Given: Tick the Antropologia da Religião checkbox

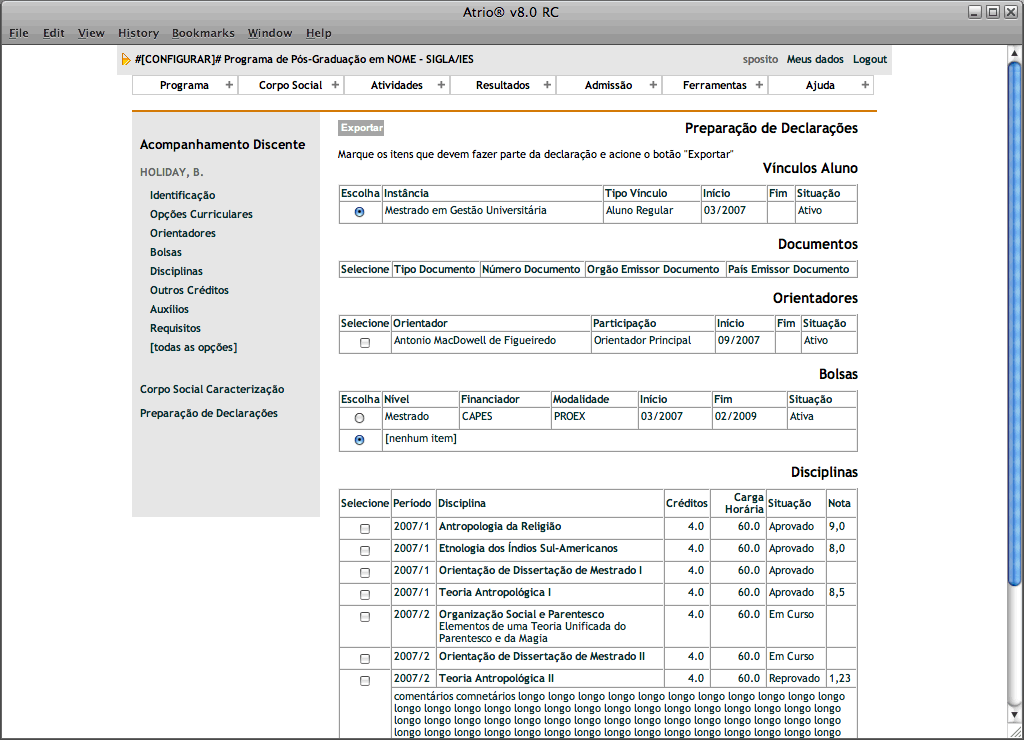Looking at the screenshot, I should click(x=365, y=528).
